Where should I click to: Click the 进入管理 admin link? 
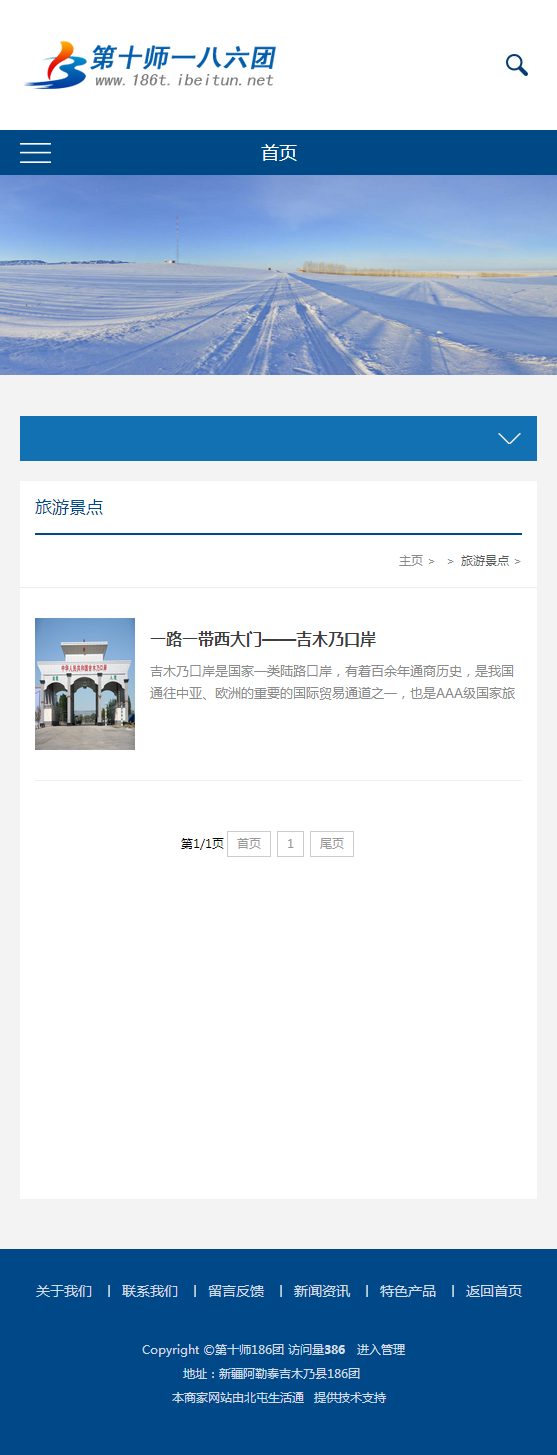tap(381, 1350)
